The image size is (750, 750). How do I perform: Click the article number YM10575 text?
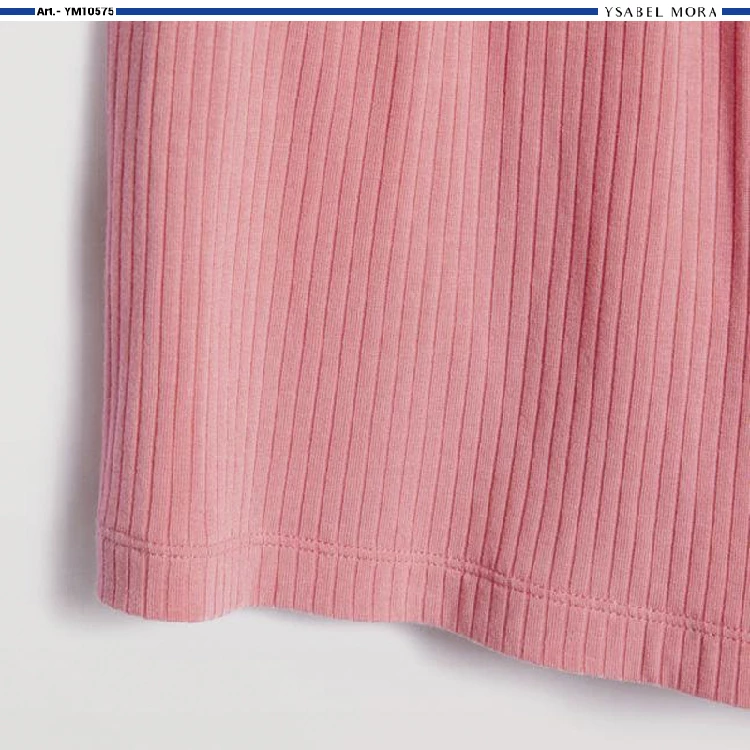(90, 12)
